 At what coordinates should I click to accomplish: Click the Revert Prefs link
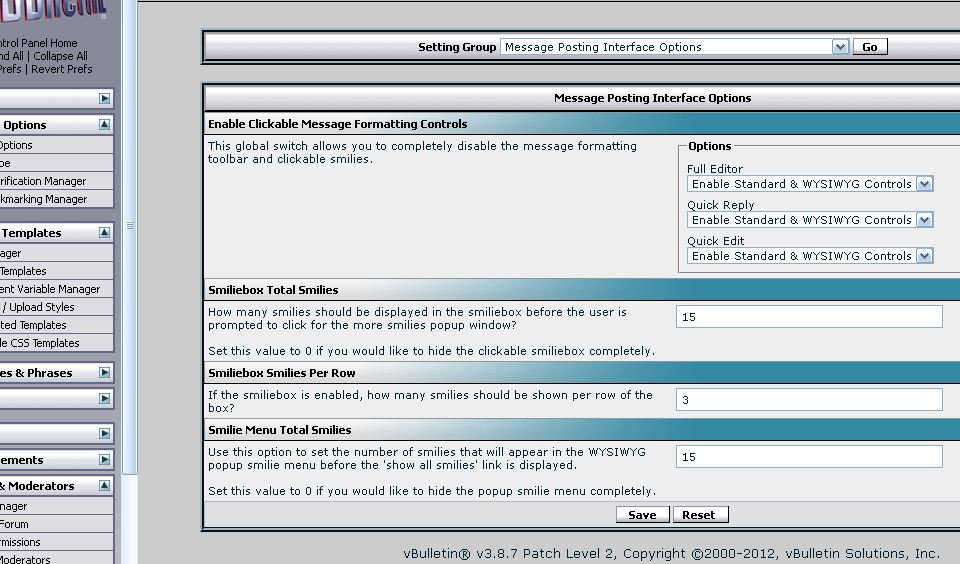[x=62, y=69]
